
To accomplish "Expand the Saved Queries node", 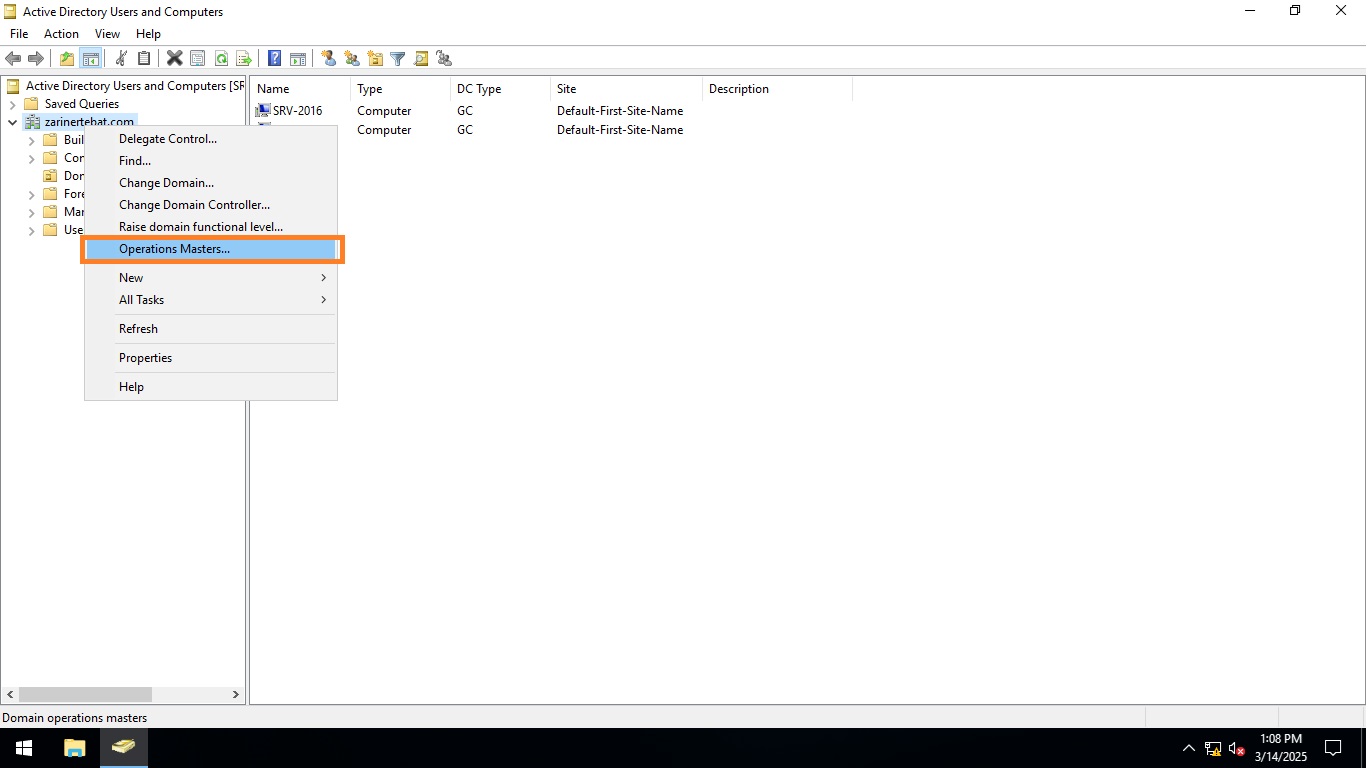I will [12, 104].
